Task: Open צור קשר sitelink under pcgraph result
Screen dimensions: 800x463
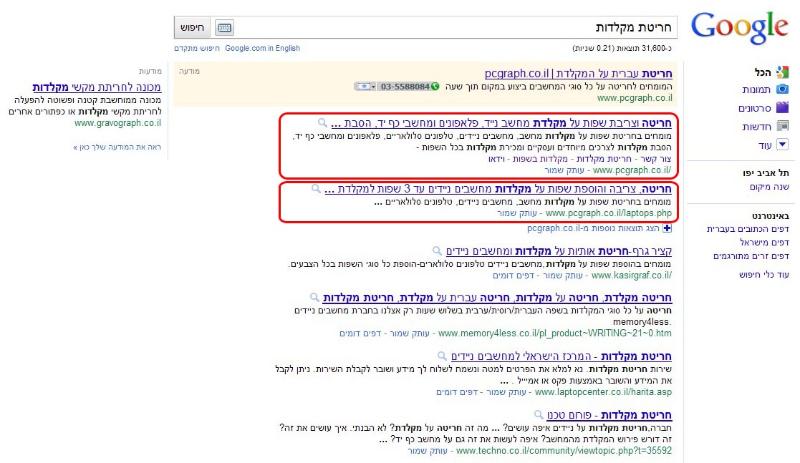Action: click(656, 159)
